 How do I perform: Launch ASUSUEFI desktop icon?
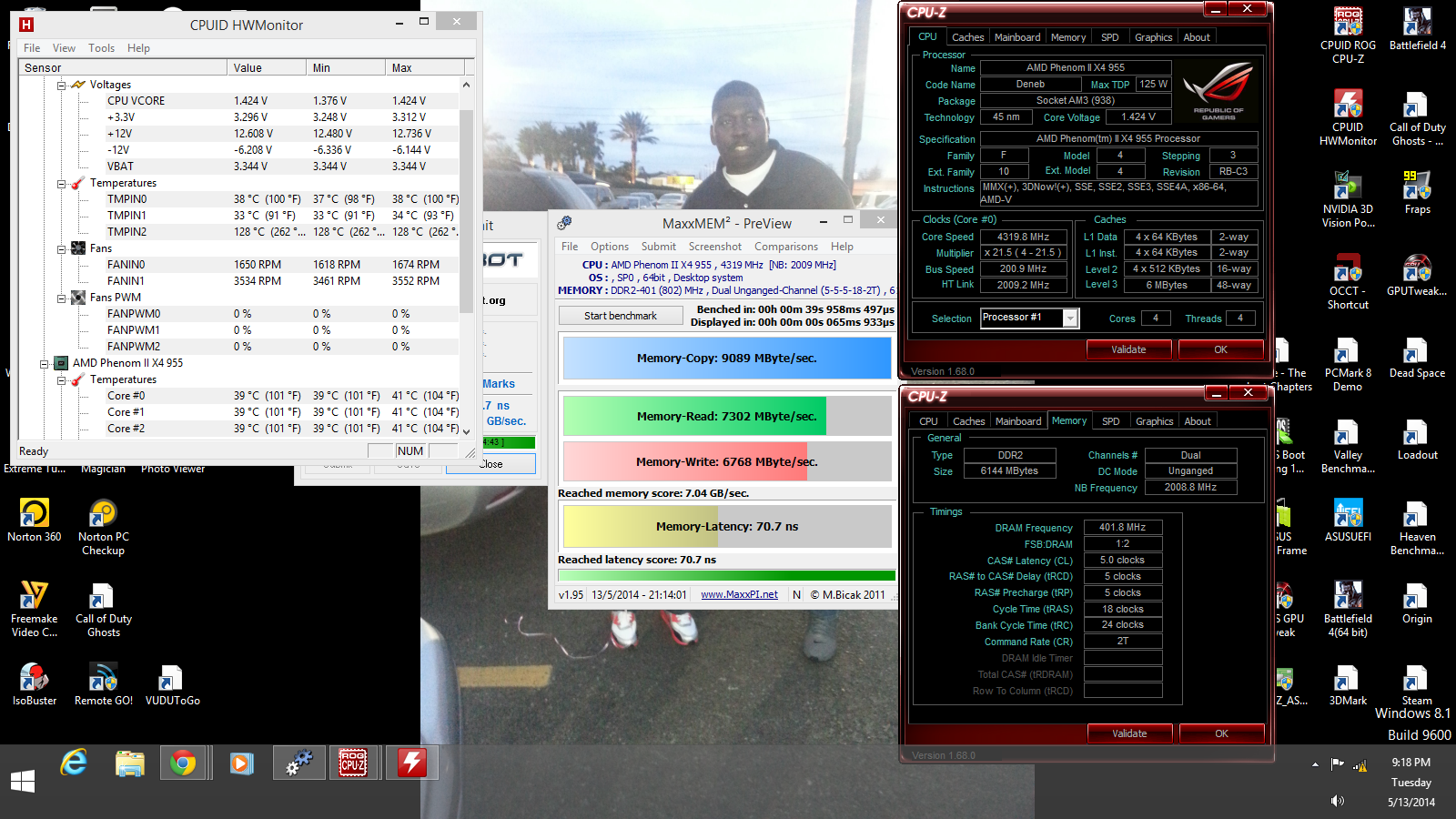click(x=1348, y=520)
